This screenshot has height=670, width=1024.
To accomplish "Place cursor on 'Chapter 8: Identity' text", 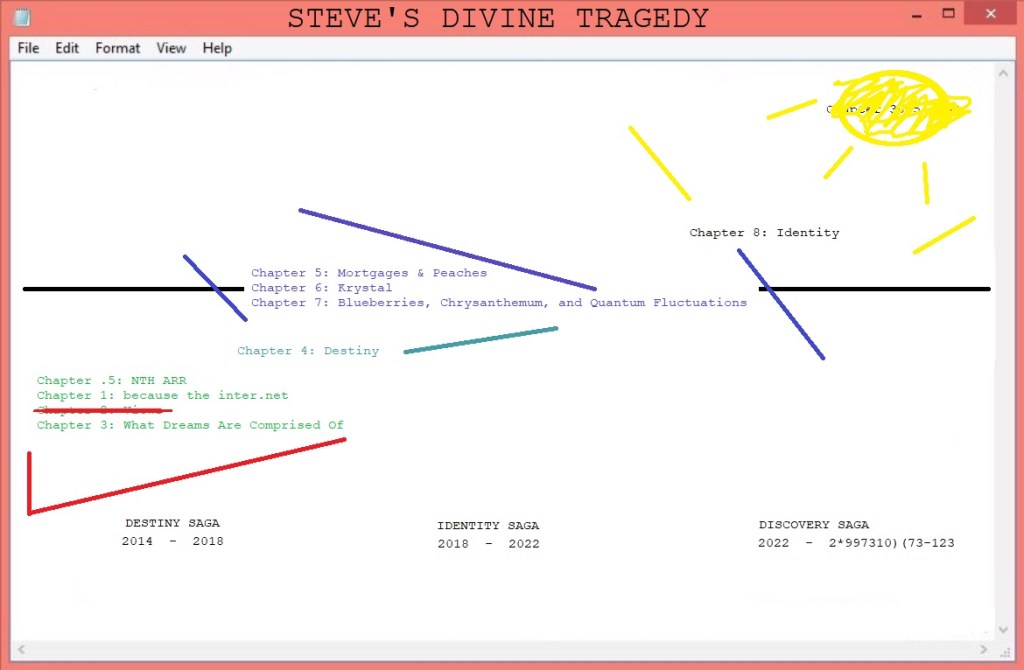I will 764,233.
